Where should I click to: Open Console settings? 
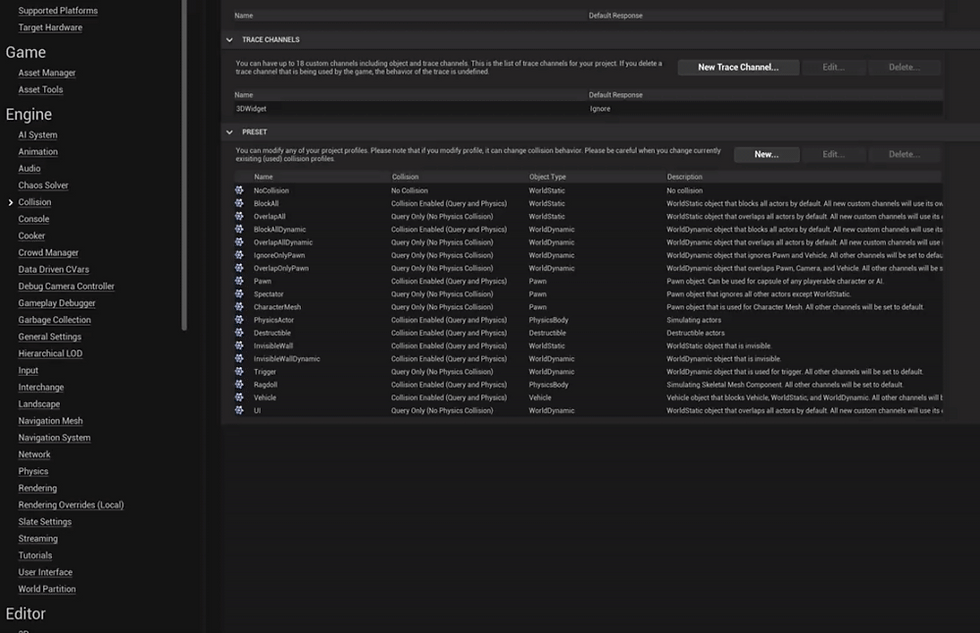tap(34, 219)
